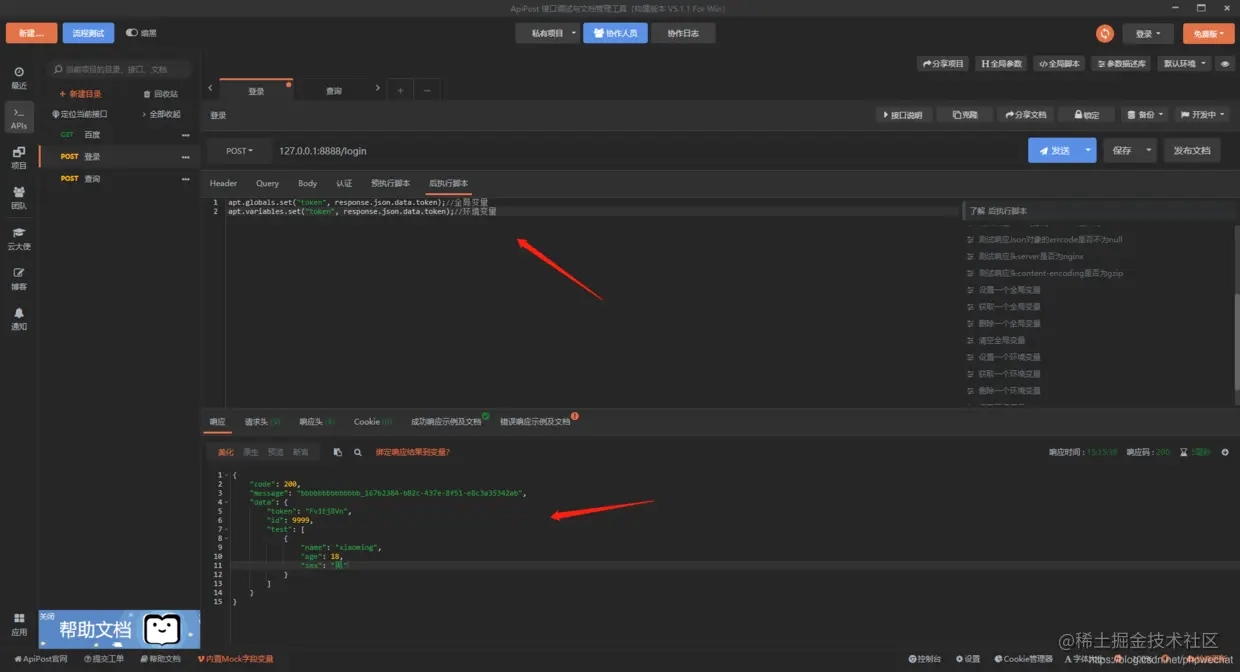Click the project search box
This screenshot has width=1240, height=672.
click(x=120, y=69)
